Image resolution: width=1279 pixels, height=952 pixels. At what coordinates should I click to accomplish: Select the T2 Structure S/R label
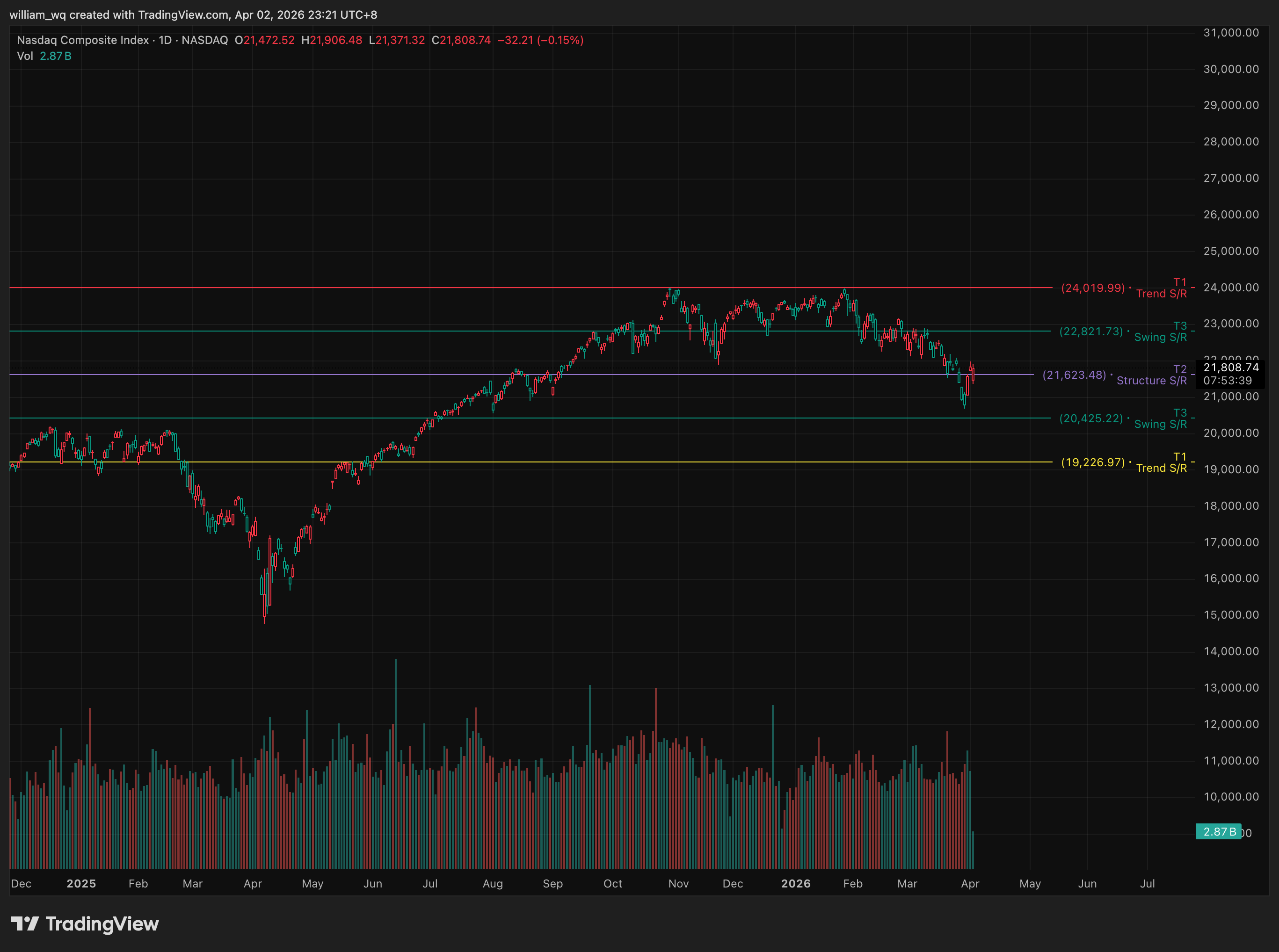click(1152, 375)
